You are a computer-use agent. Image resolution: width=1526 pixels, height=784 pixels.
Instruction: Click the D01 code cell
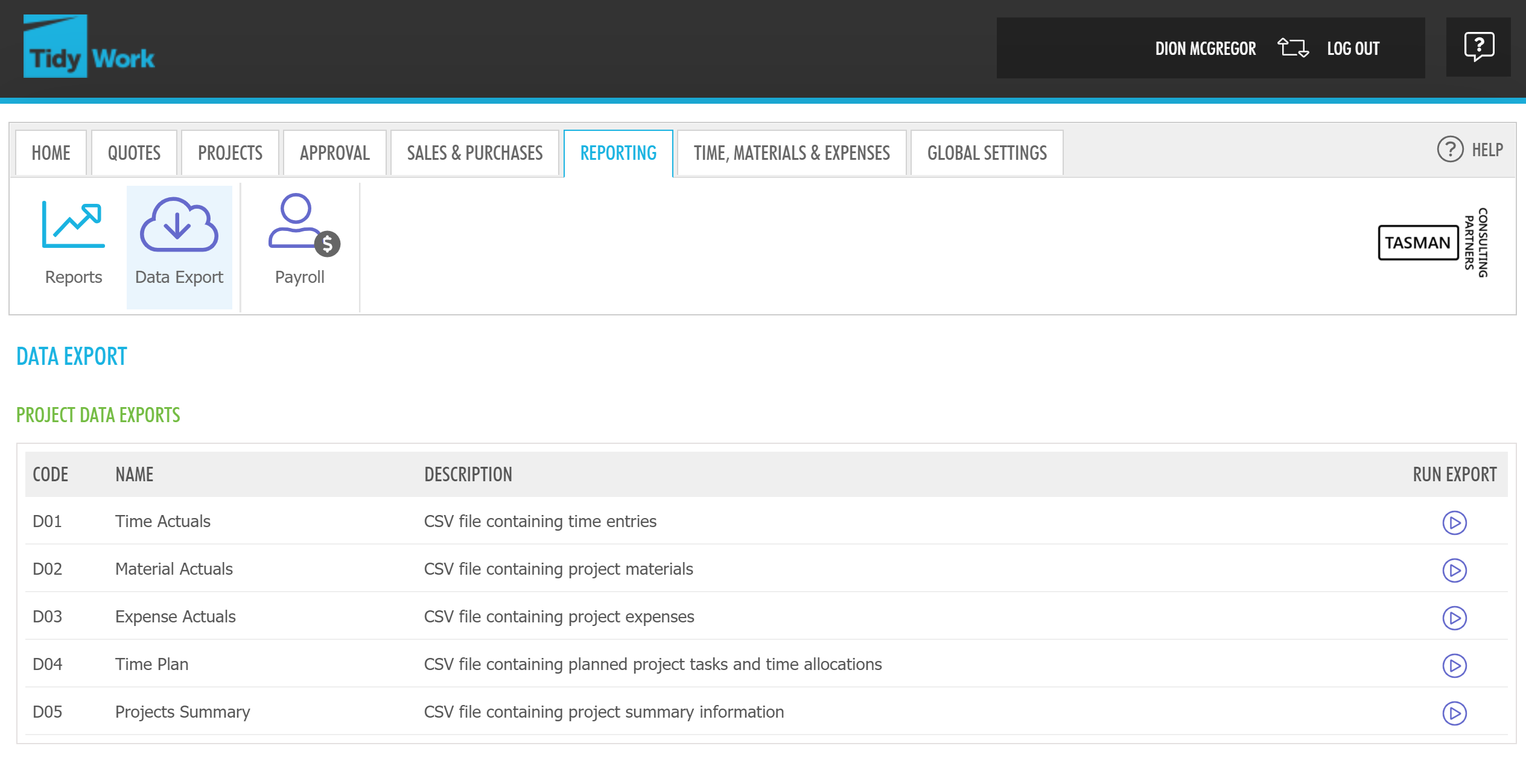[x=47, y=522]
